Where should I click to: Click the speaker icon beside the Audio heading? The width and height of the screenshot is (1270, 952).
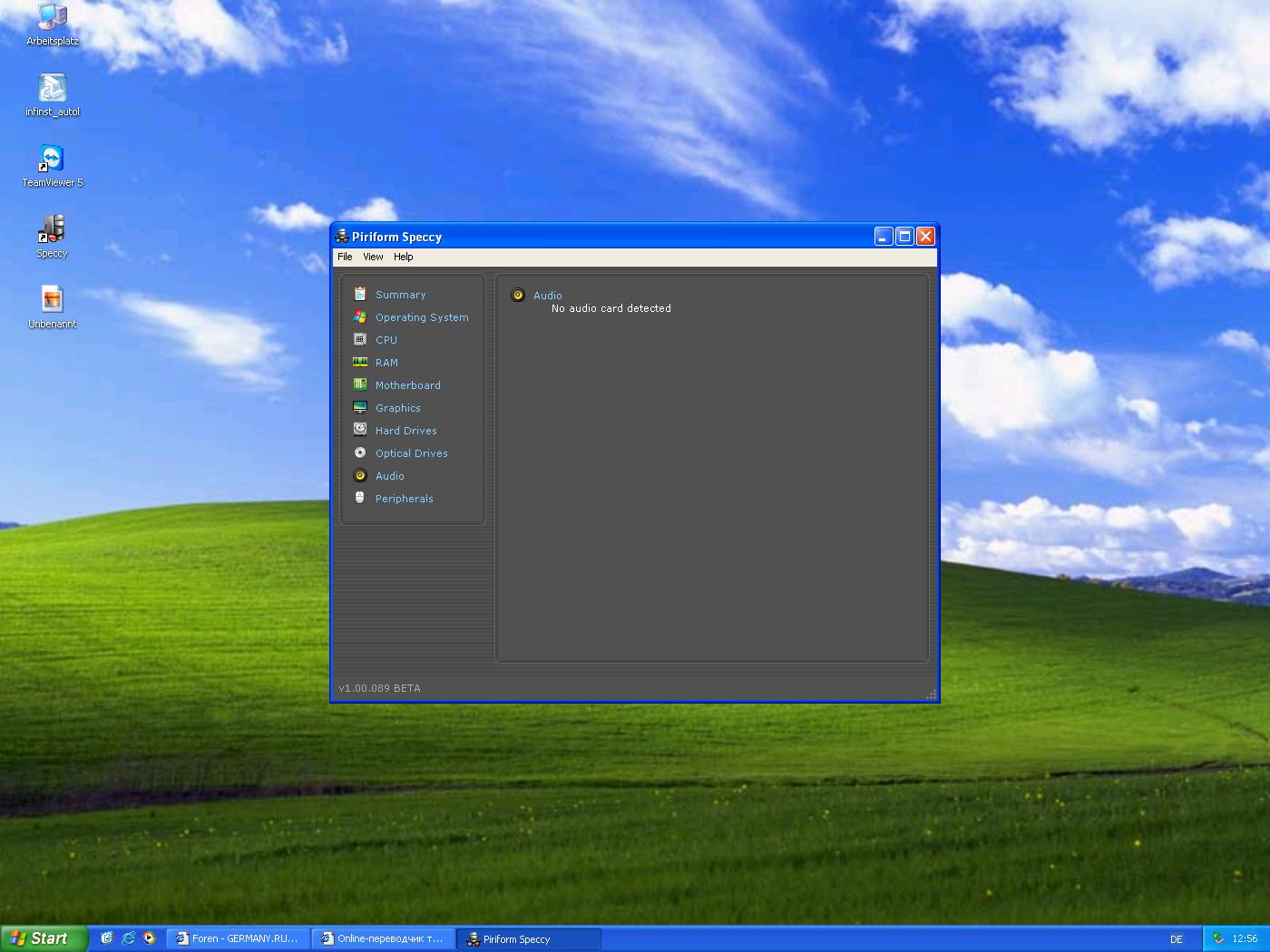coord(518,295)
